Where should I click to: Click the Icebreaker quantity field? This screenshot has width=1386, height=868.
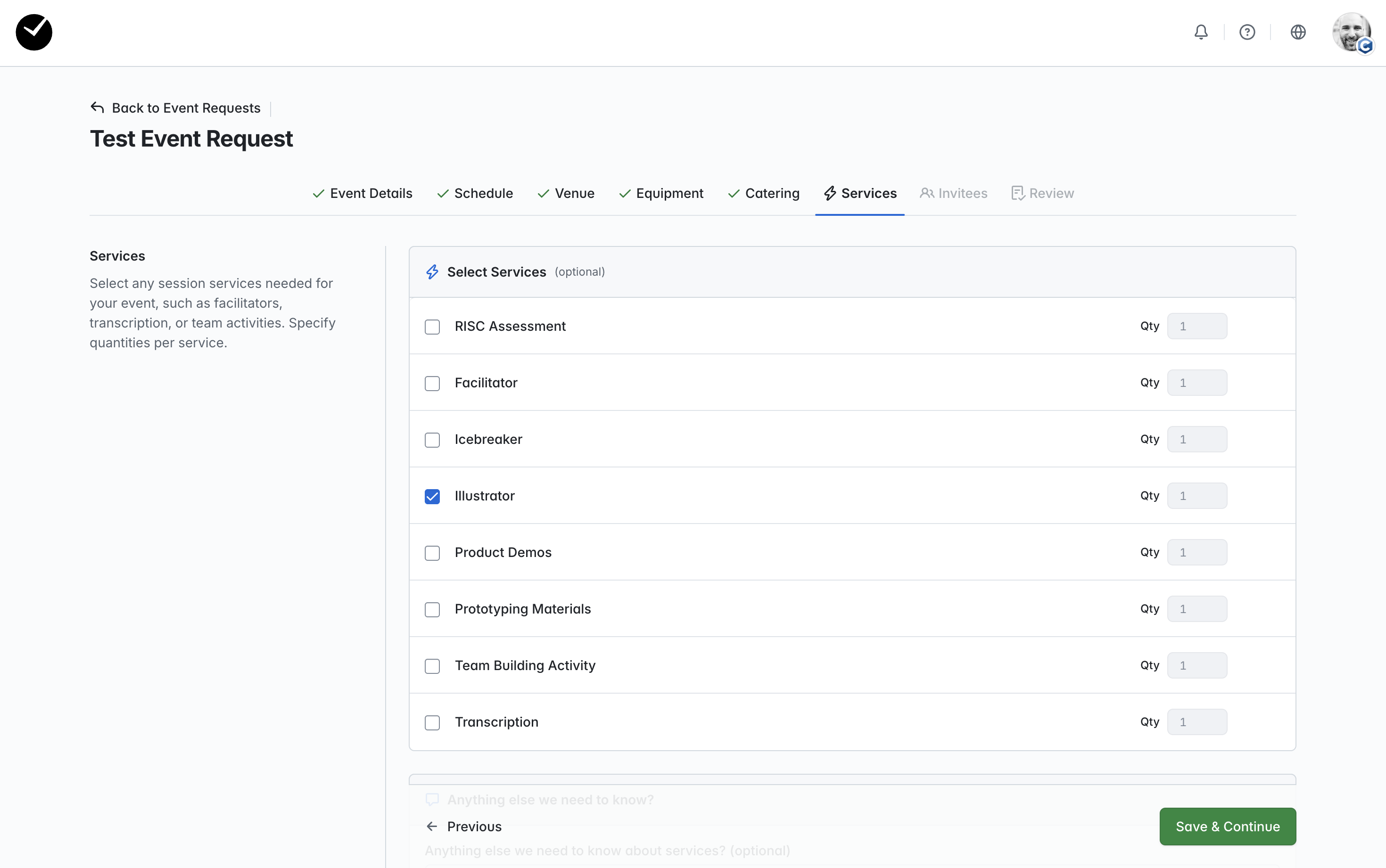1197,439
